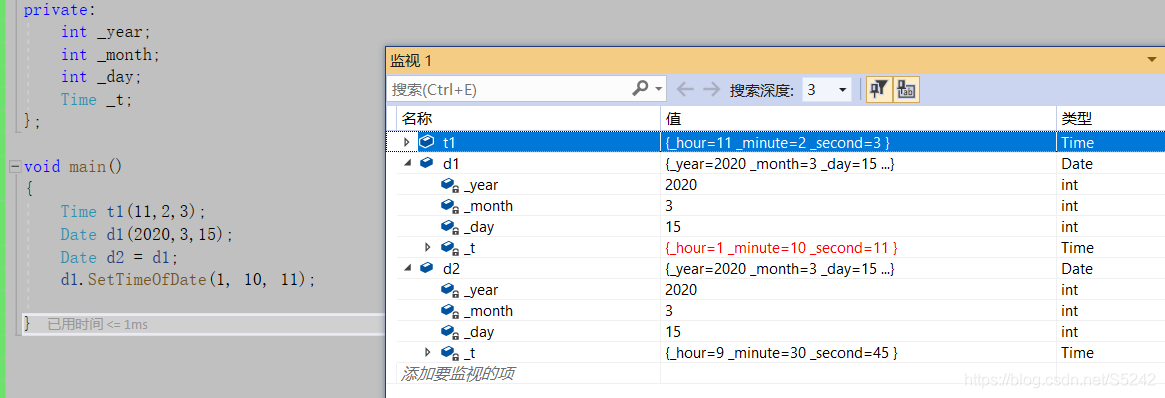This screenshot has height=398, width=1165.
Task: Click the locked field icon for d1 _day
Action: (x=450, y=226)
